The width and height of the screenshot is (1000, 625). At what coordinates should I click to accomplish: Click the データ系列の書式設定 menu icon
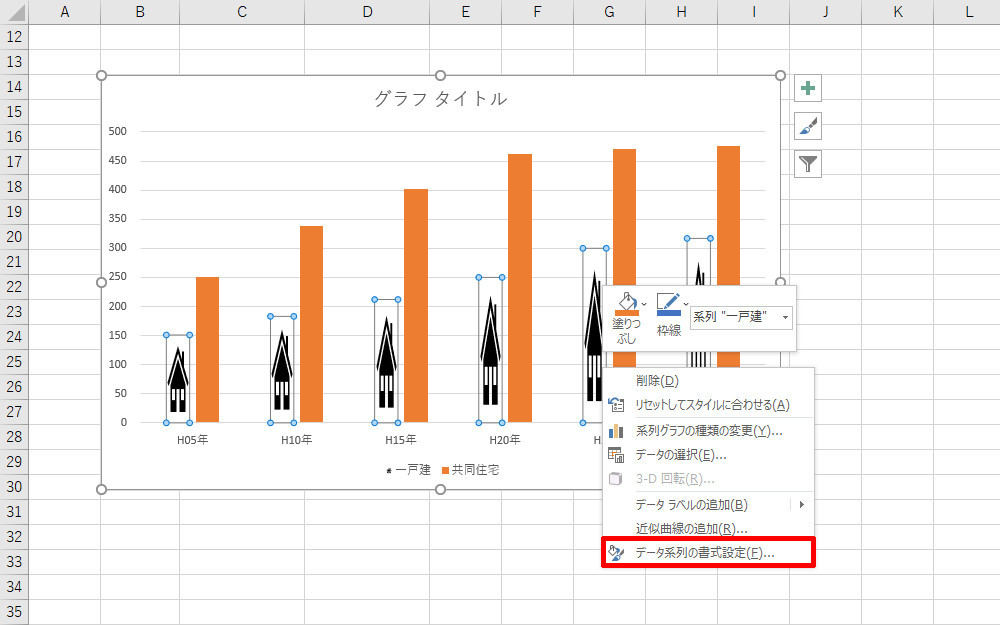(x=616, y=552)
